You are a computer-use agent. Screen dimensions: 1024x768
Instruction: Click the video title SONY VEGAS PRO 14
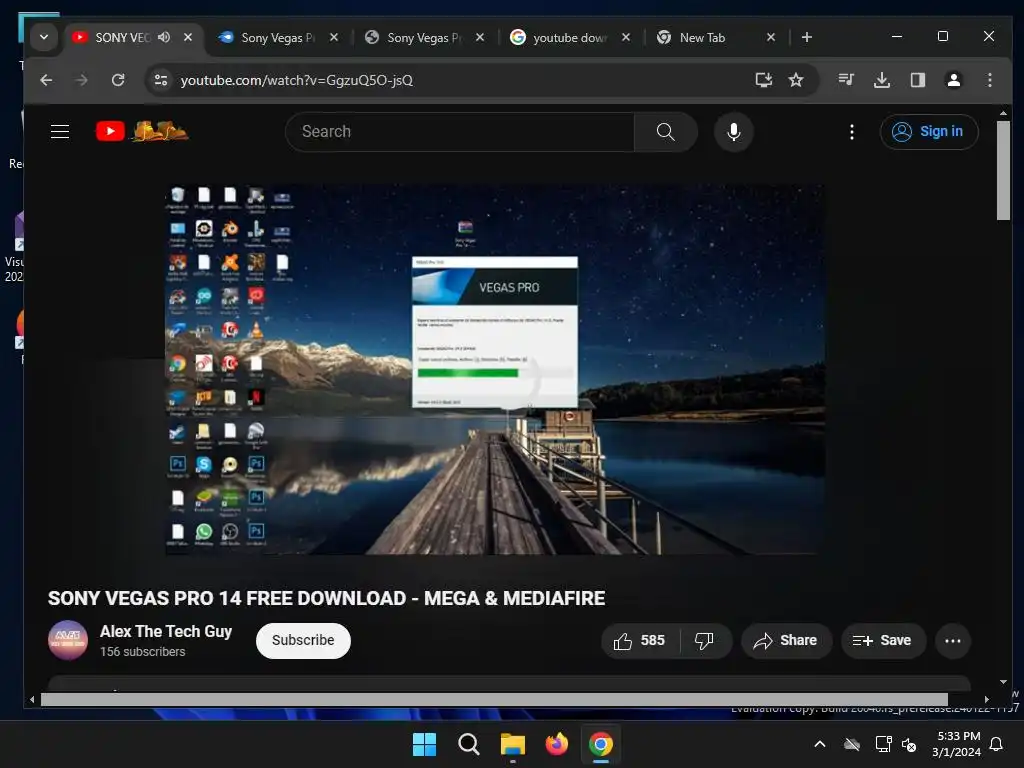click(327, 598)
